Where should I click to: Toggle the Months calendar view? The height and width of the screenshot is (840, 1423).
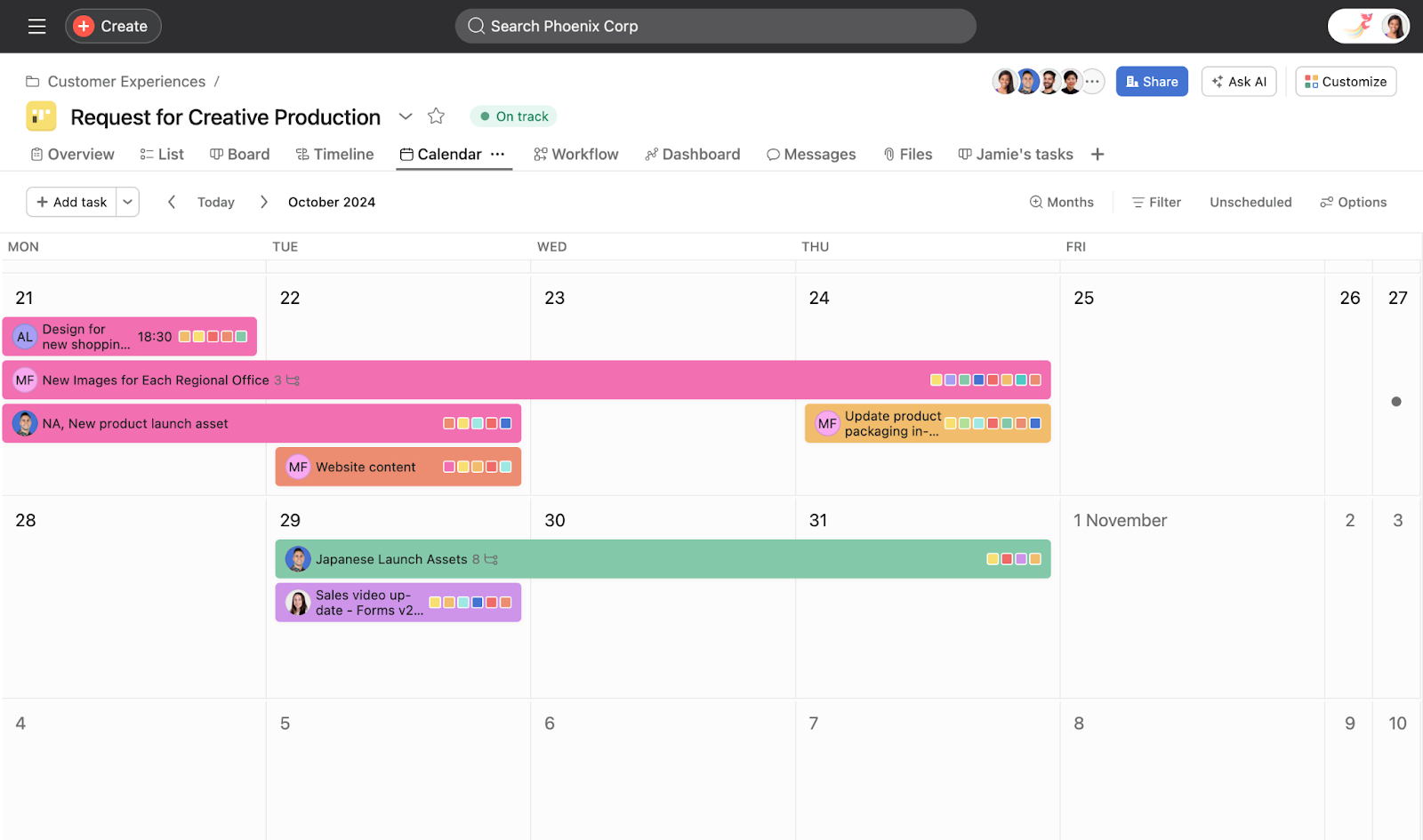point(1062,202)
